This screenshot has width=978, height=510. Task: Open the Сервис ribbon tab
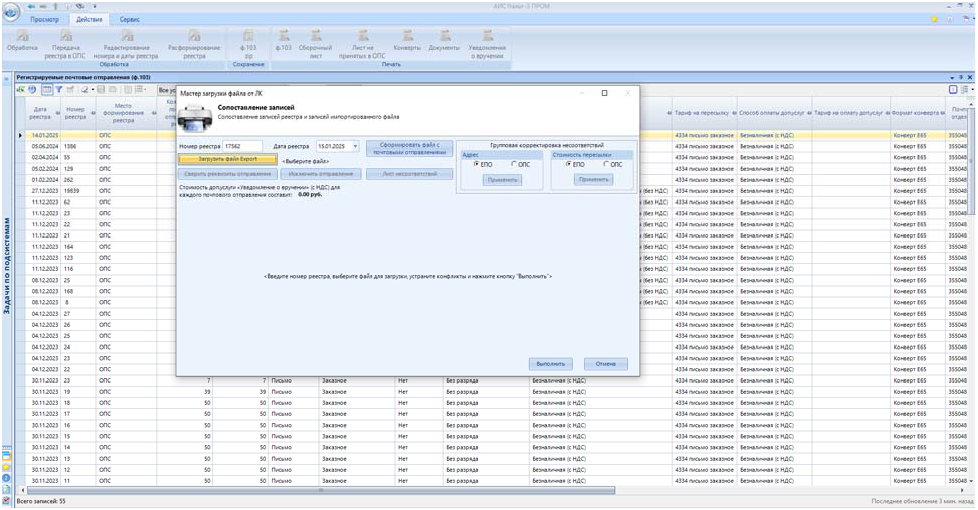coord(130,19)
